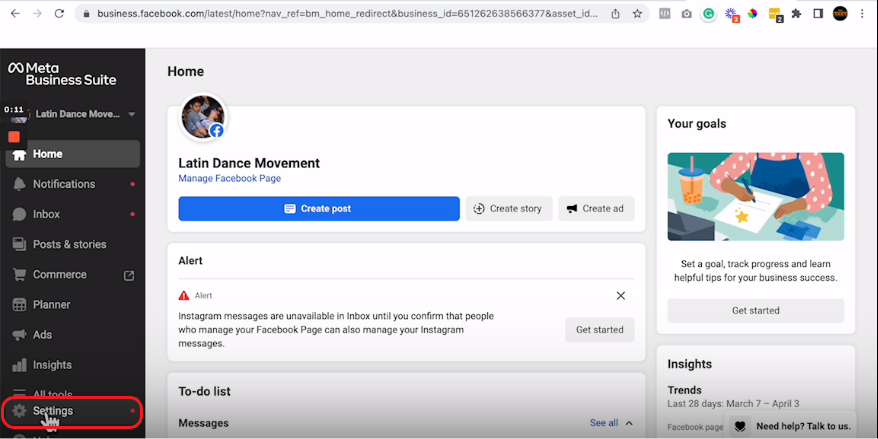This screenshot has width=878, height=439.
Task: Click the Settings gear icon
Action: point(20,411)
